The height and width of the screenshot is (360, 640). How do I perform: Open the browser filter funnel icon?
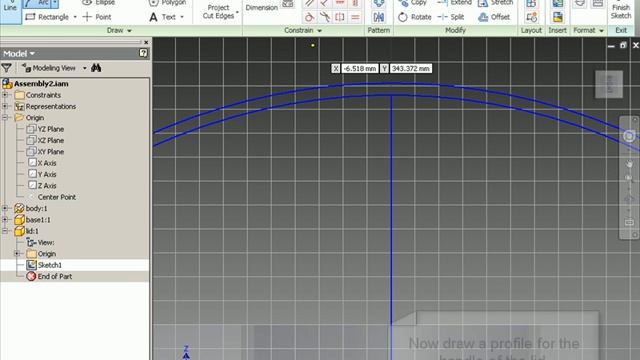coord(7,68)
